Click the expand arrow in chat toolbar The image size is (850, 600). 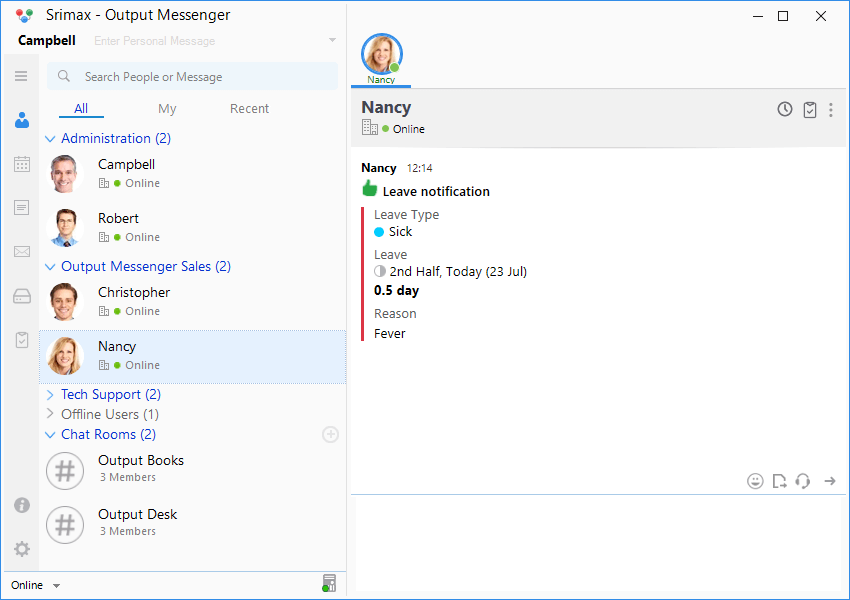click(830, 481)
